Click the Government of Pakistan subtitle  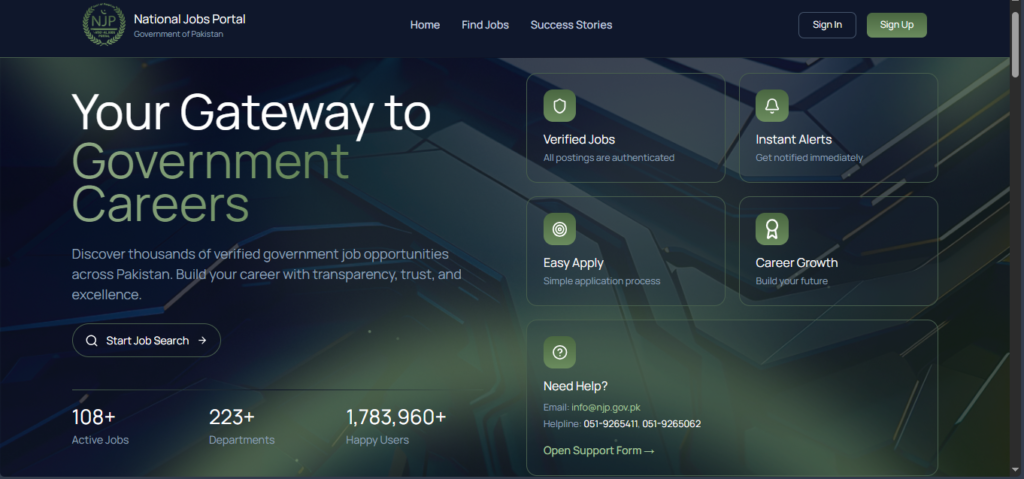tap(178, 34)
